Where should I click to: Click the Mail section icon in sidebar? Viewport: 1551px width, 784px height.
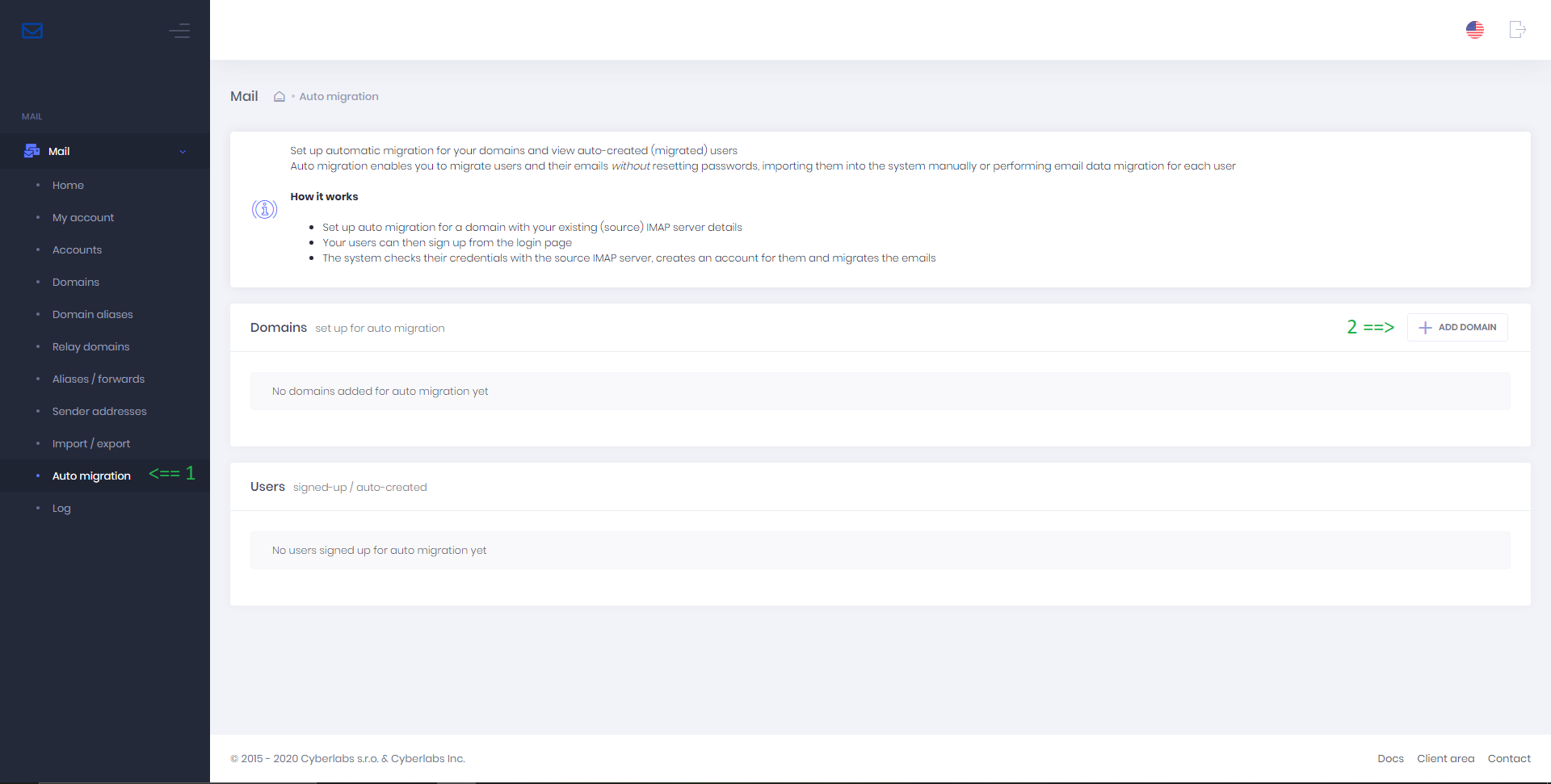[32, 151]
